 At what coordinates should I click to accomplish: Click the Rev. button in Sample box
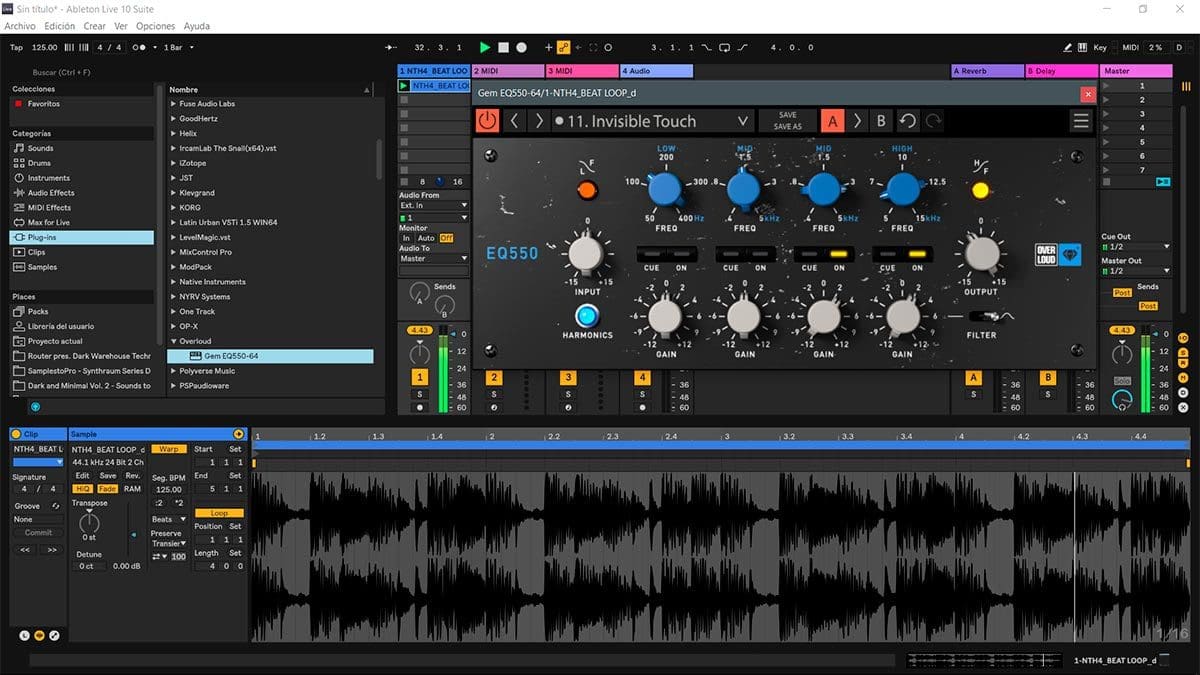(133, 476)
